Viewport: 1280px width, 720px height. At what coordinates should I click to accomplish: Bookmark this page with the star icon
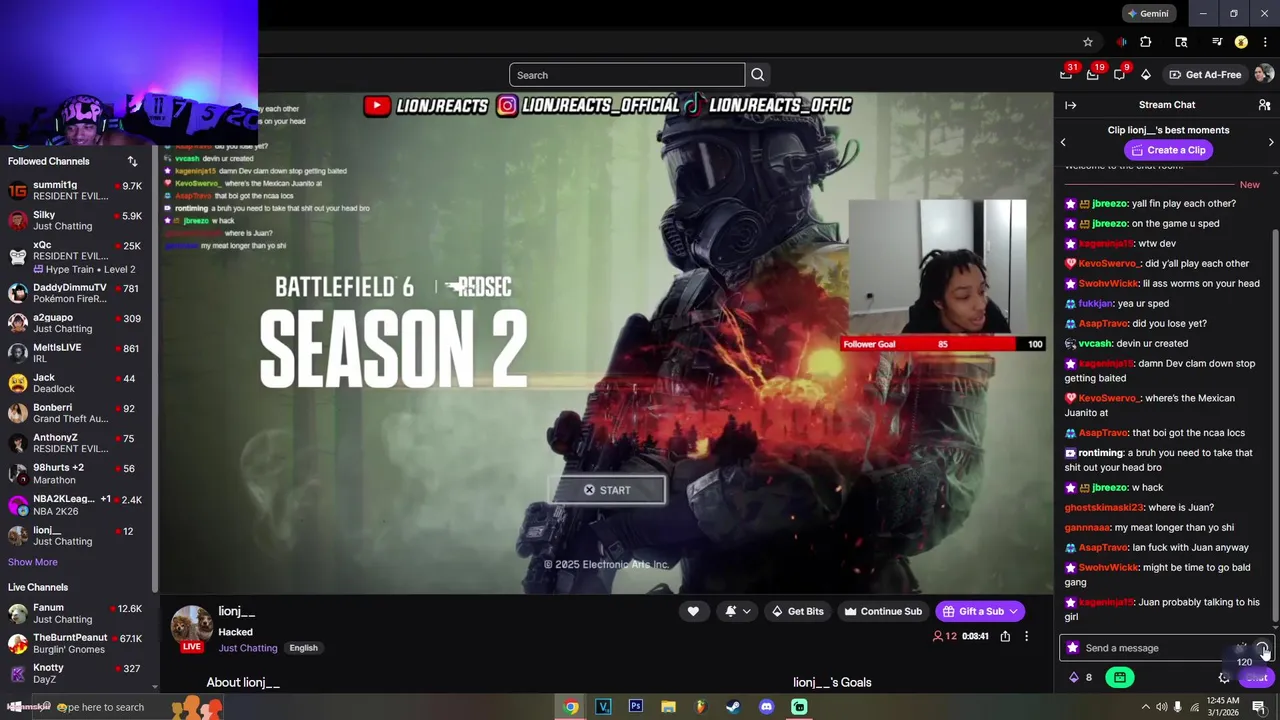[1088, 42]
